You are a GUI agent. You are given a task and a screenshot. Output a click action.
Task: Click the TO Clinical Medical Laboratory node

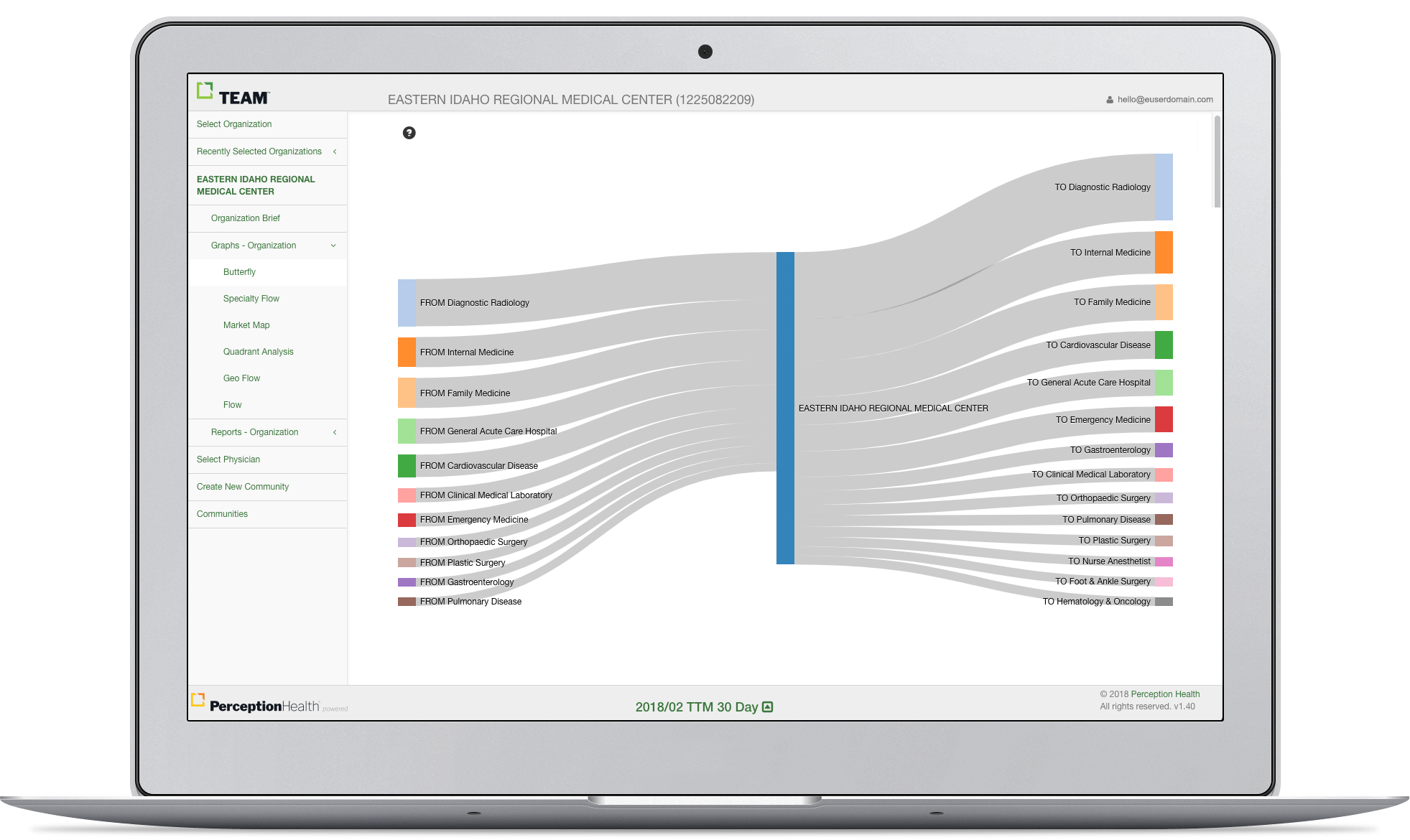point(1164,475)
